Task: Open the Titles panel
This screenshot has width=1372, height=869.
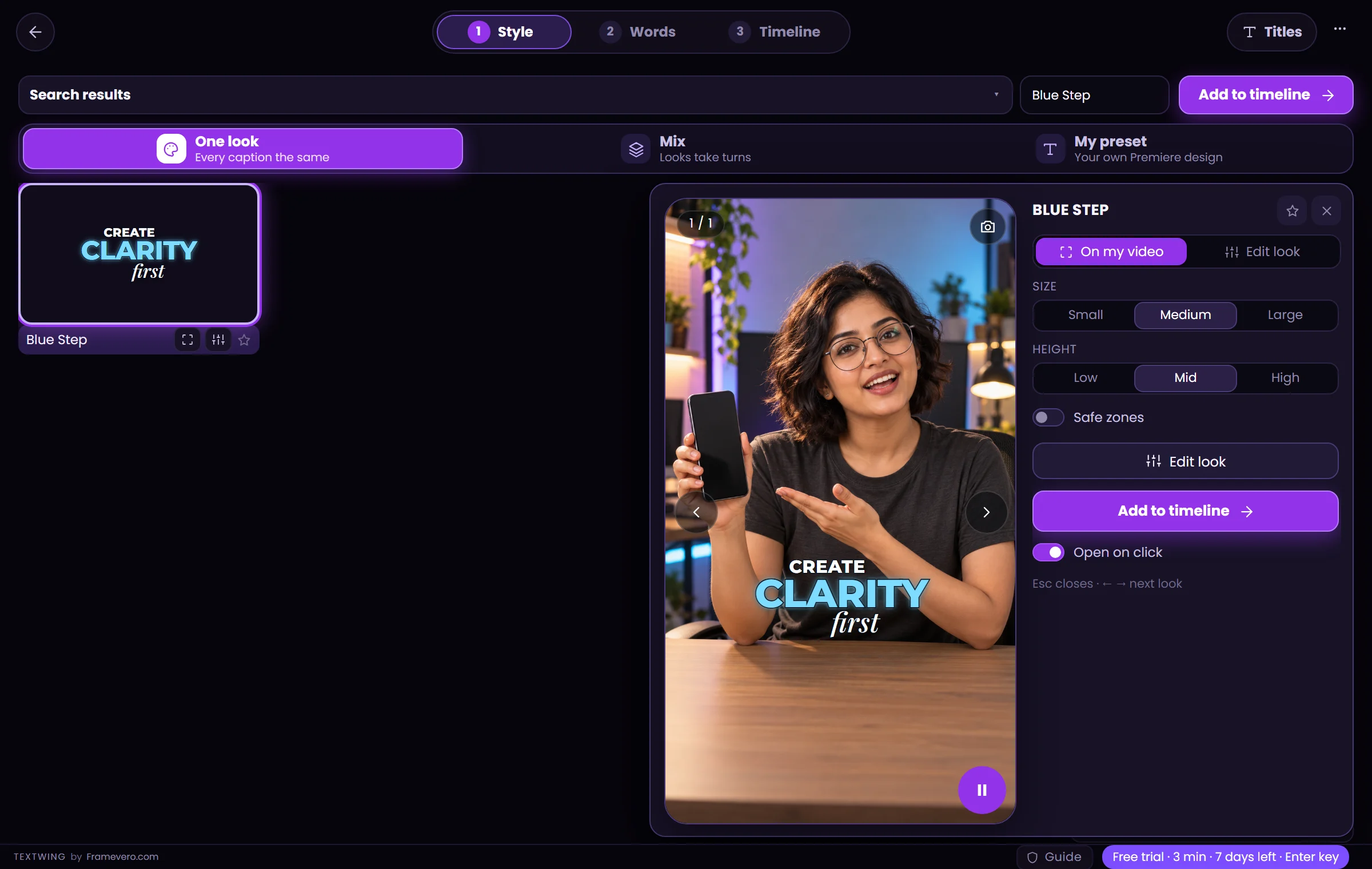Action: point(1271,32)
